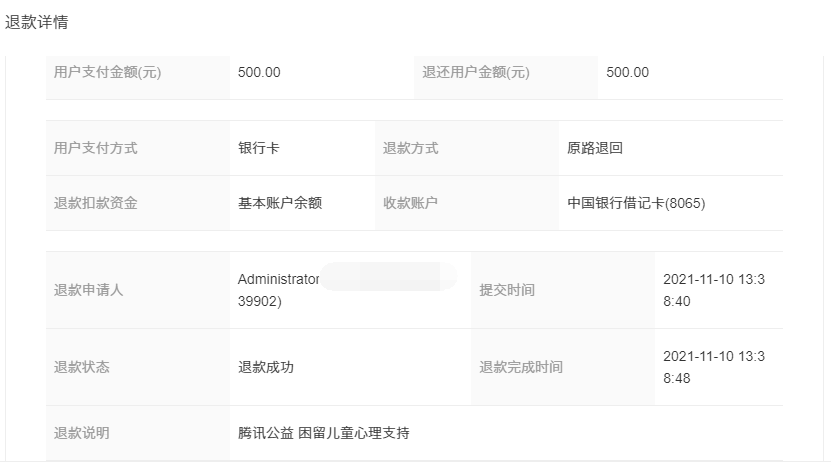Click the 退款扣款资金 label
Screen dimensions: 831x468
[95, 204]
